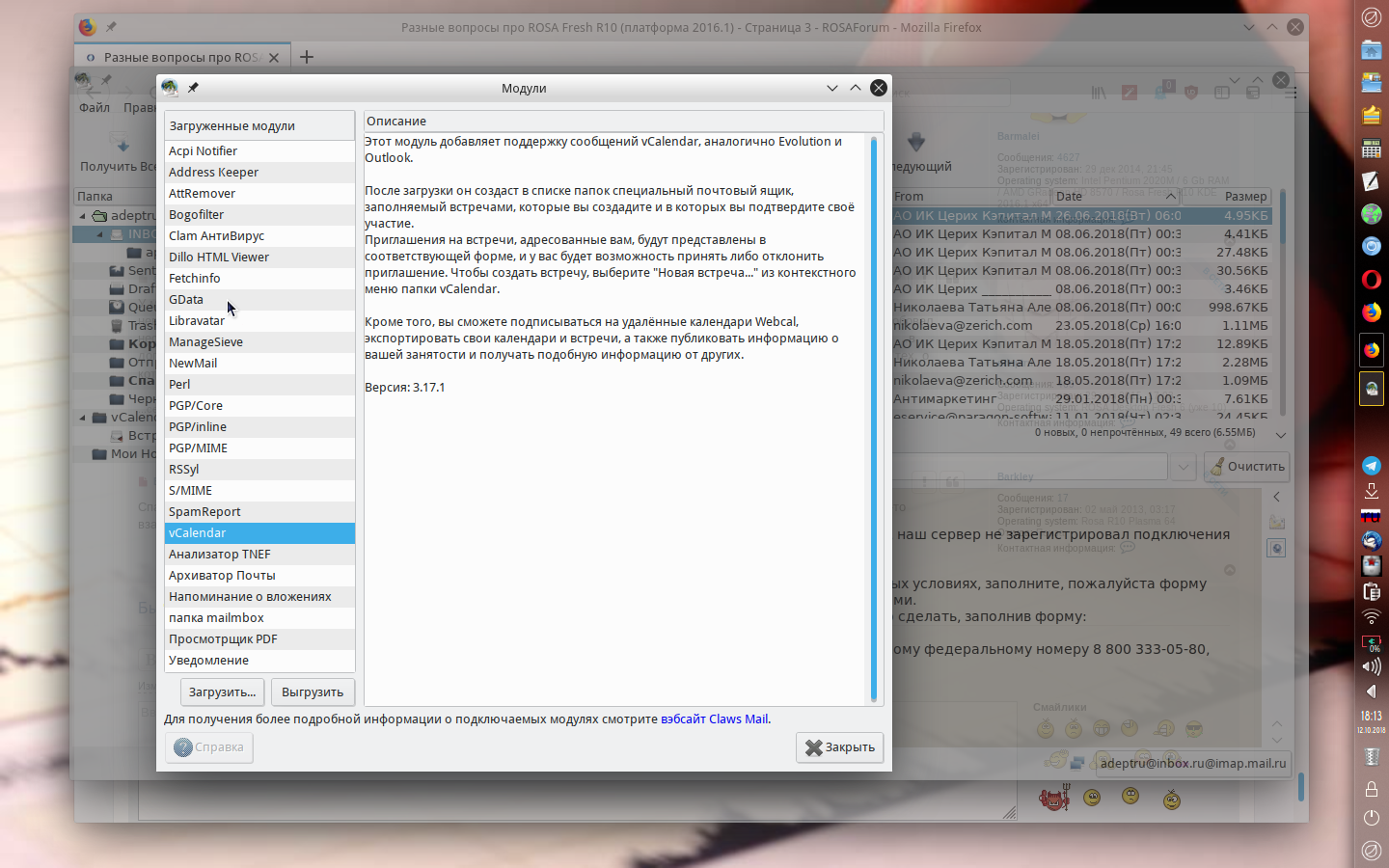Select the S/MIME module
Screen dimensions: 1389x868
click(x=259, y=491)
